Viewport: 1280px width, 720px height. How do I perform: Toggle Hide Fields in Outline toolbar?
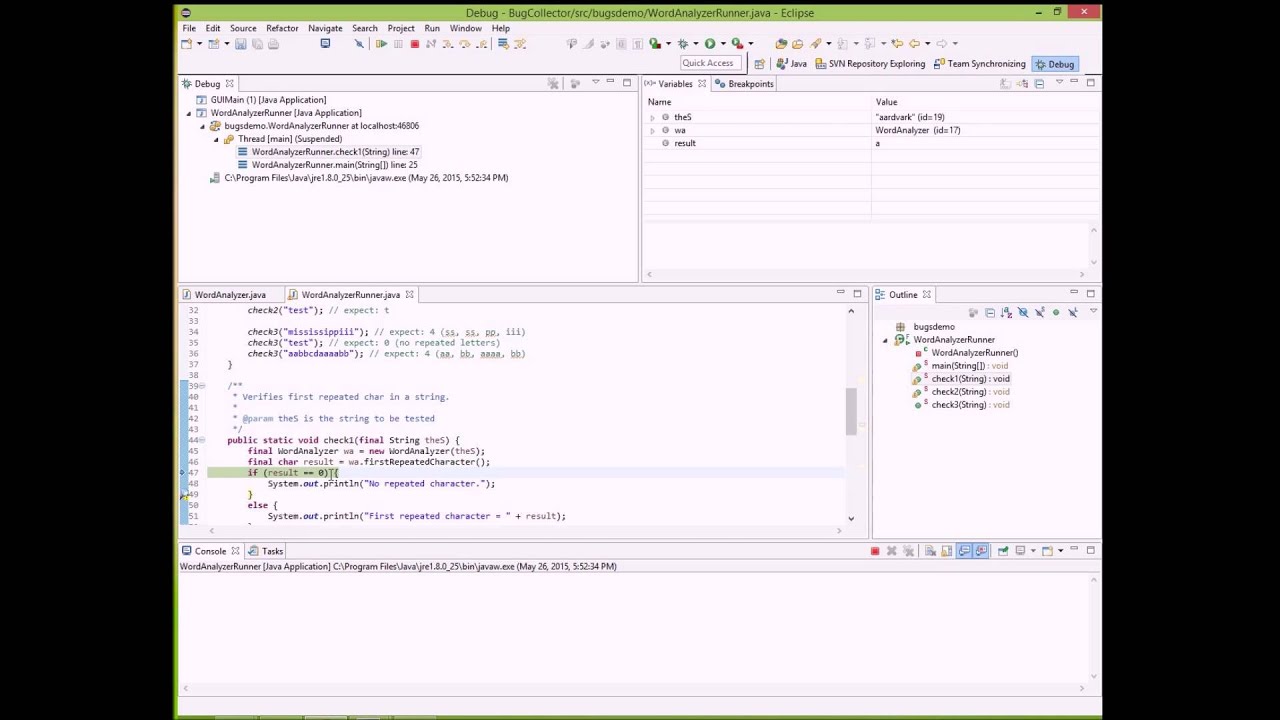[x=1023, y=312]
